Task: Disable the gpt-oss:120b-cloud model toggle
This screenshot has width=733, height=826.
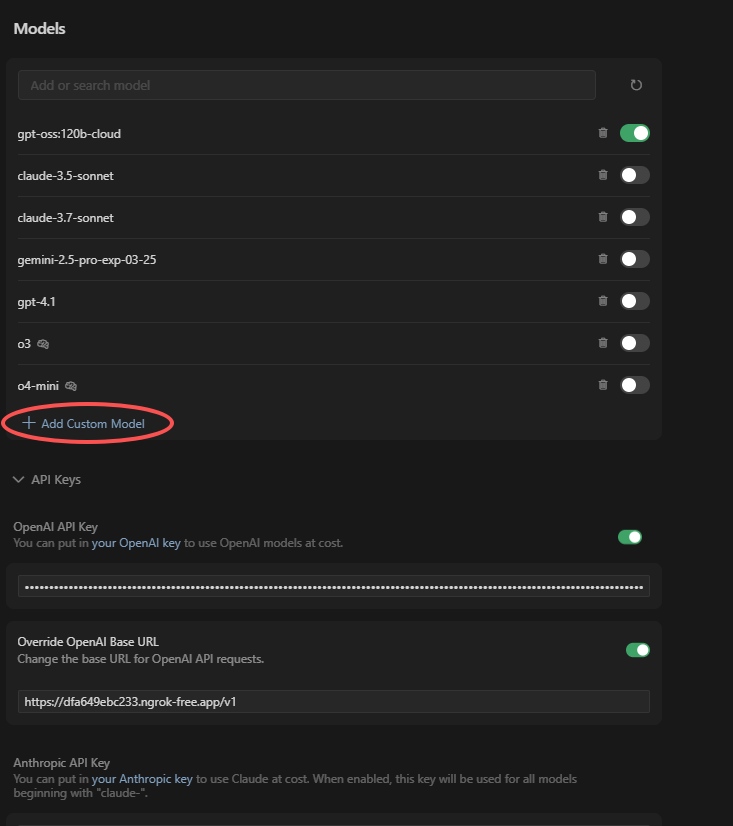Action: click(635, 133)
